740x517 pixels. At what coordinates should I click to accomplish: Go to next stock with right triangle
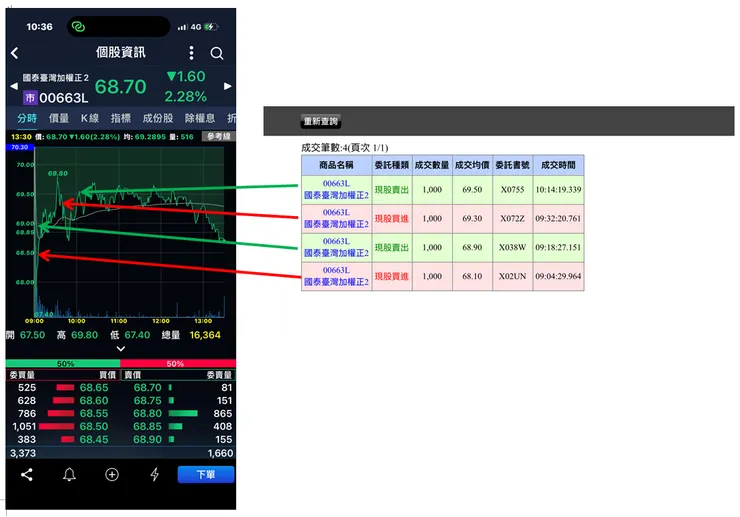[227, 86]
